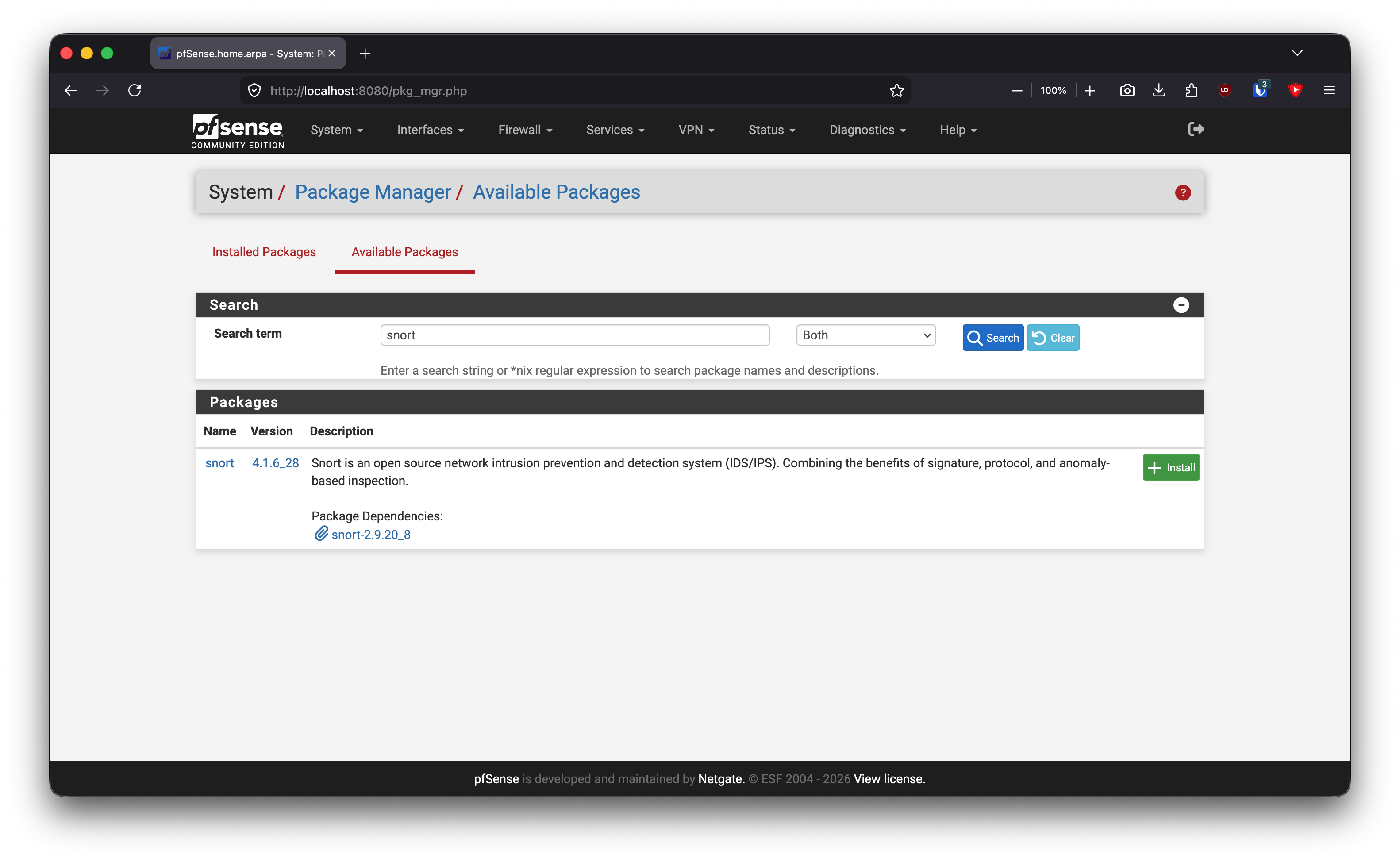Click the pfSense Community Edition logo
Image resolution: width=1400 pixels, height=862 pixels.
tap(238, 131)
